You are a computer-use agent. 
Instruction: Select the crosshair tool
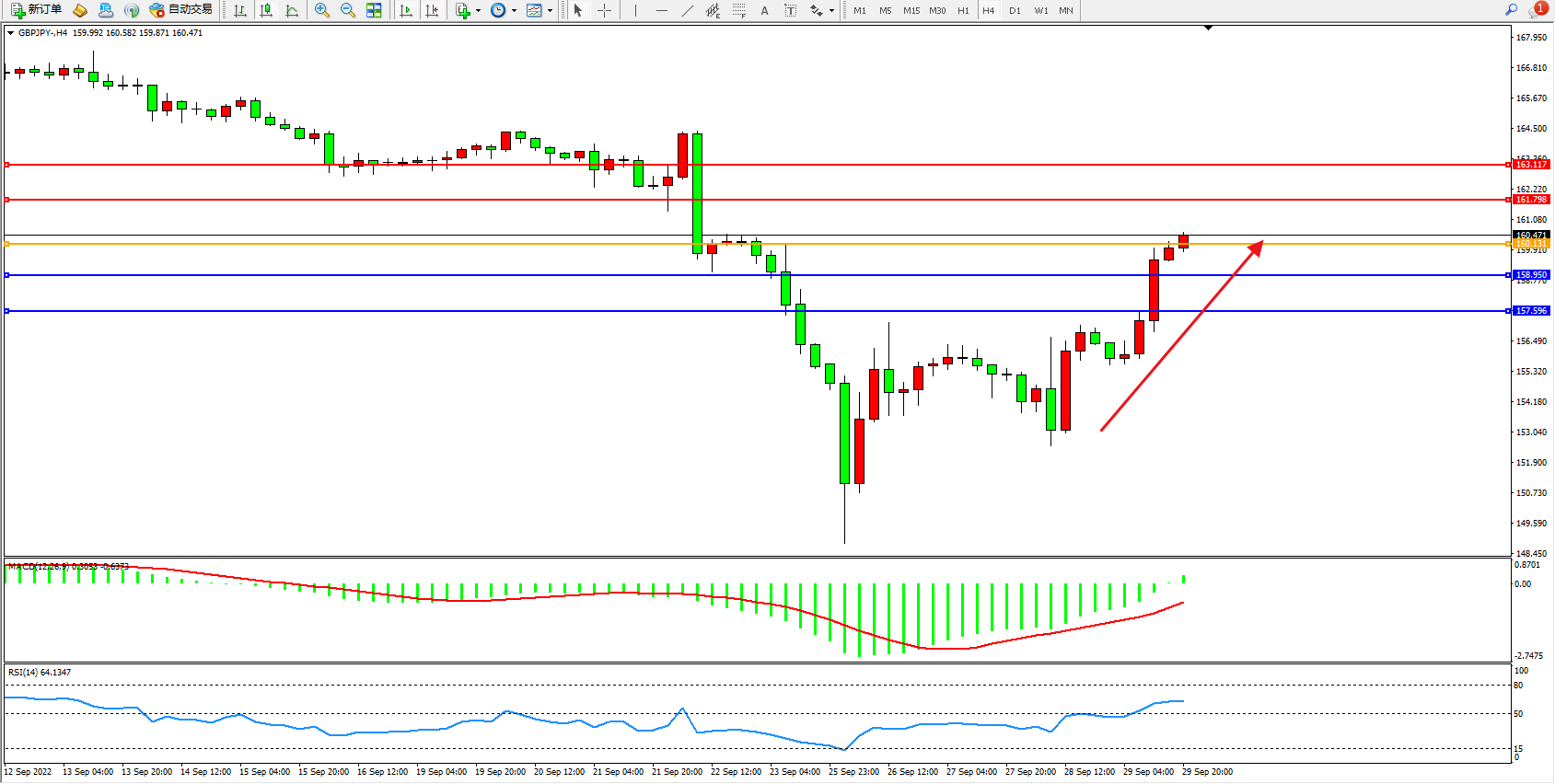[605, 10]
